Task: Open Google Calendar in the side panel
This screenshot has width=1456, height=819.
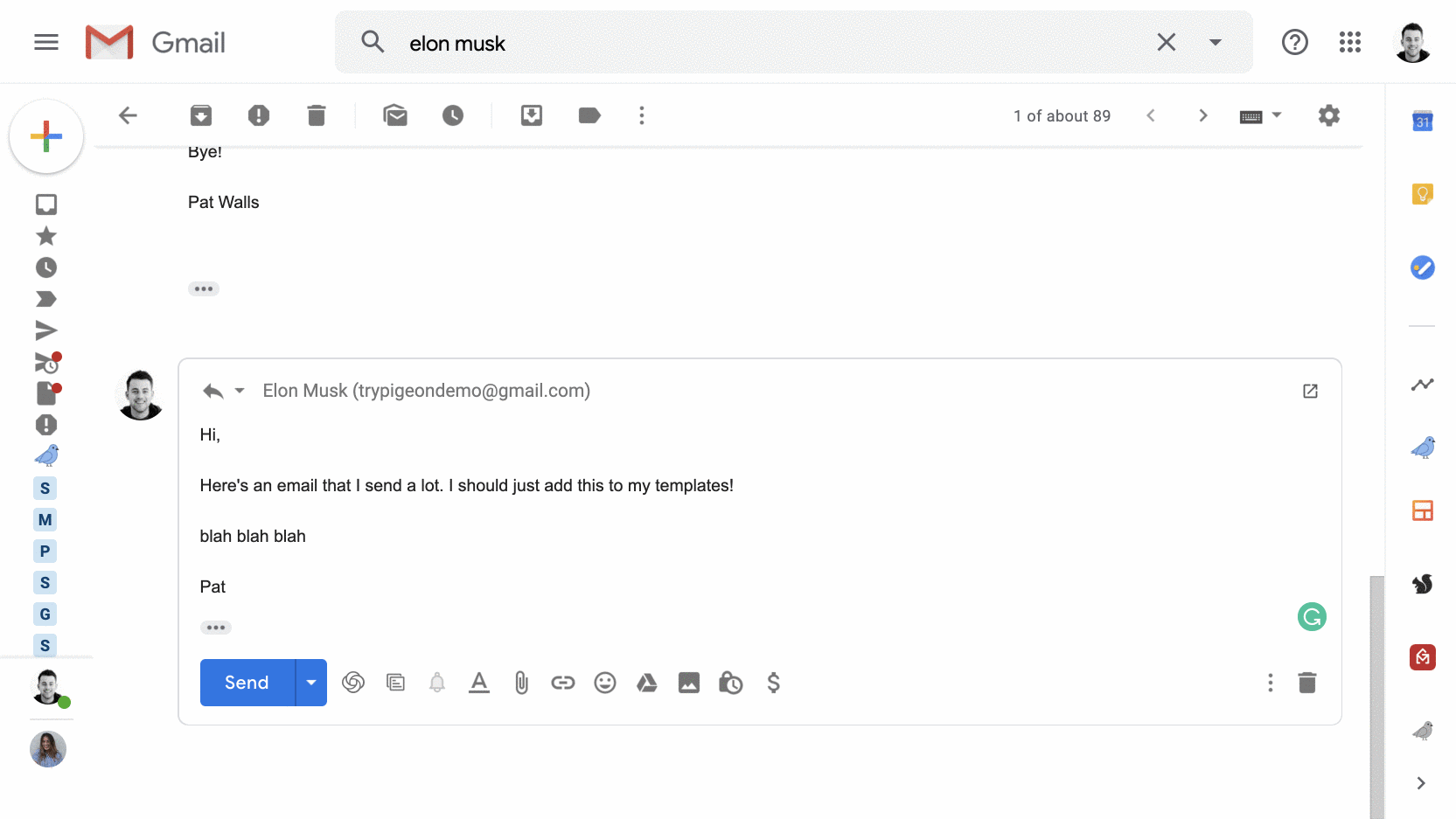Action: [1422, 121]
